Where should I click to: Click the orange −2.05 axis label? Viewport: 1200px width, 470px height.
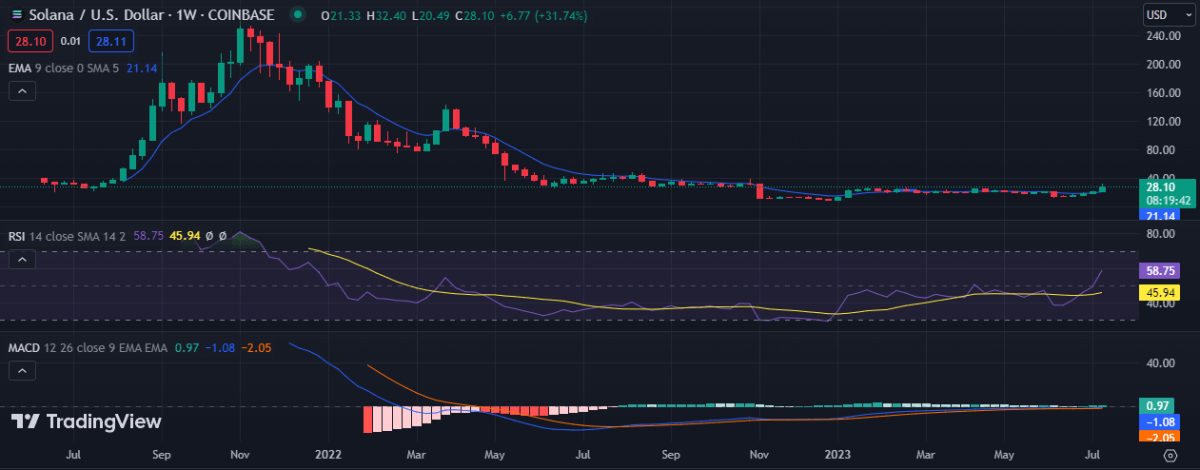tap(1157, 436)
